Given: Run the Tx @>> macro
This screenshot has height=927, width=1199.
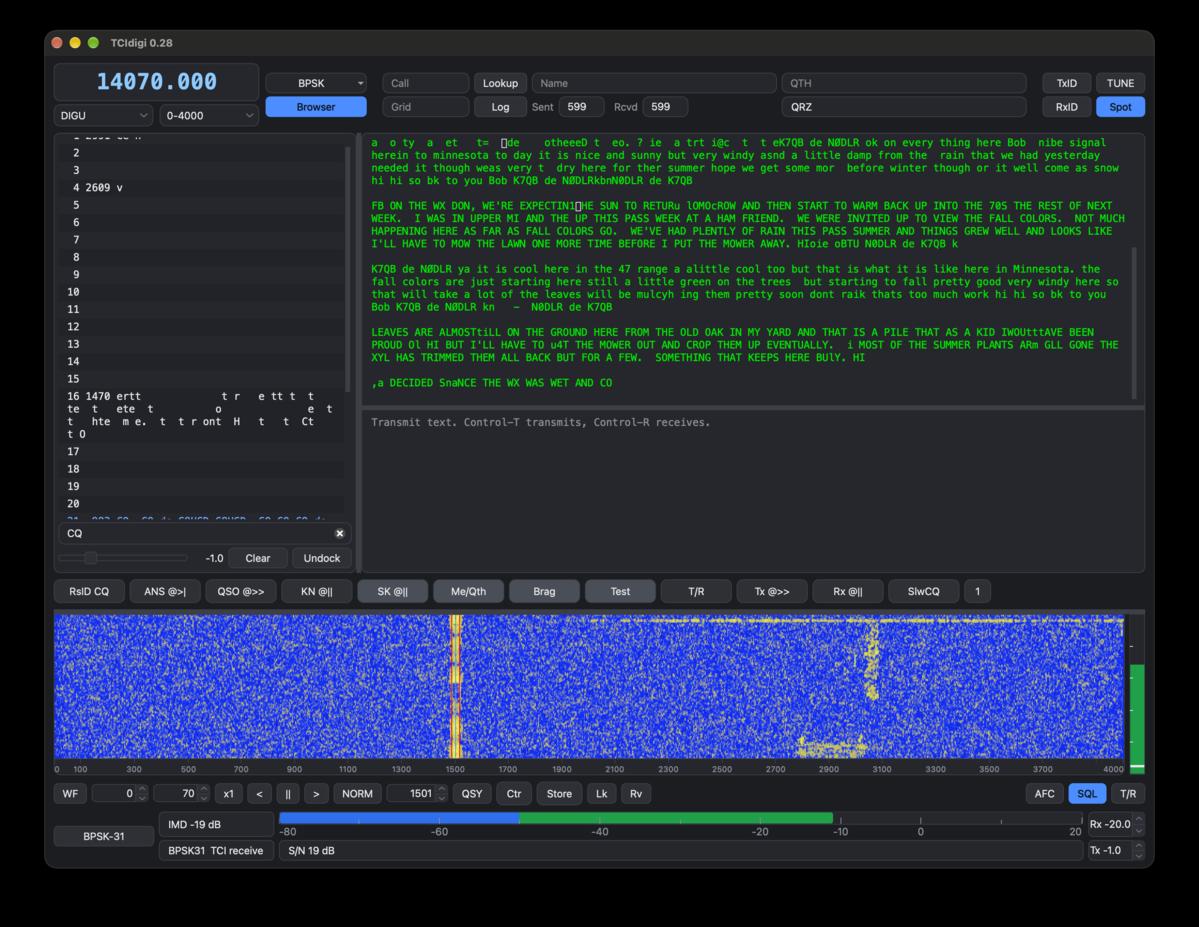Looking at the screenshot, I should click(x=772, y=591).
